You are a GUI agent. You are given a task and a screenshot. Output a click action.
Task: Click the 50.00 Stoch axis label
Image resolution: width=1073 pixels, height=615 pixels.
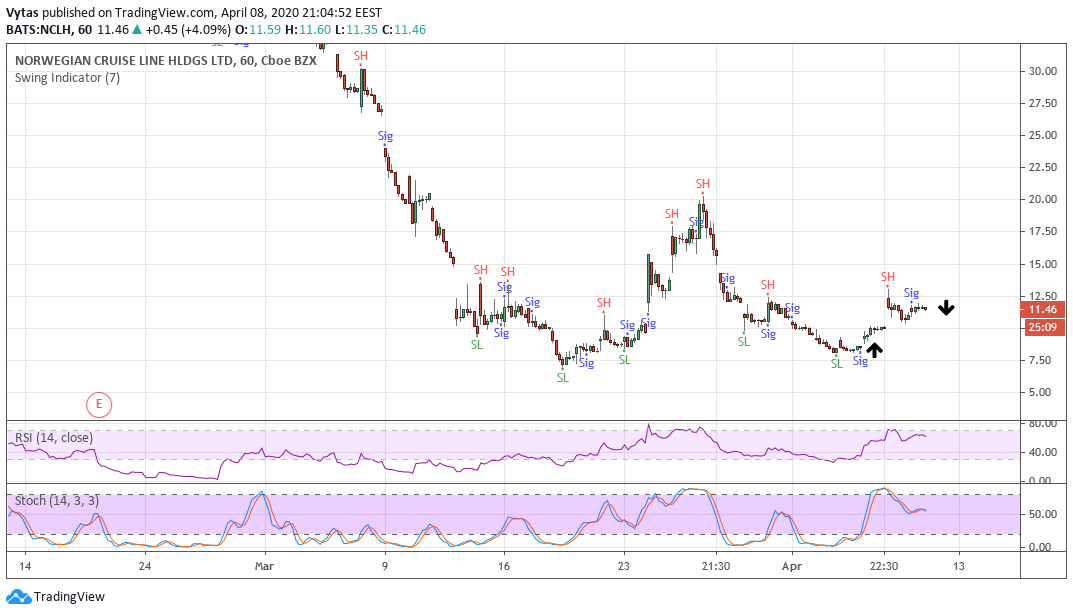point(1042,514)
